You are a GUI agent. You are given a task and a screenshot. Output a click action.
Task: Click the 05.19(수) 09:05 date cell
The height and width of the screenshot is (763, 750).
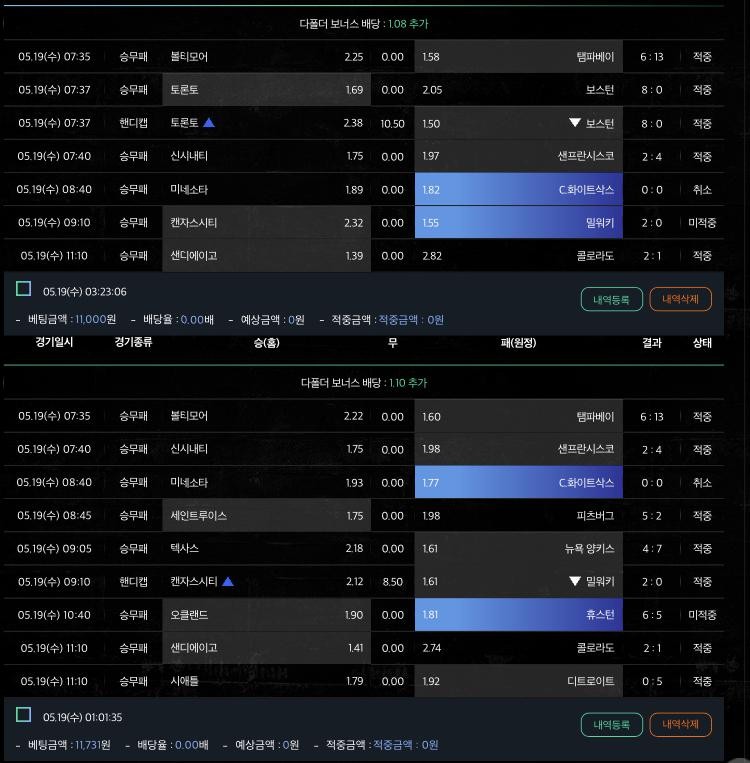54,548
